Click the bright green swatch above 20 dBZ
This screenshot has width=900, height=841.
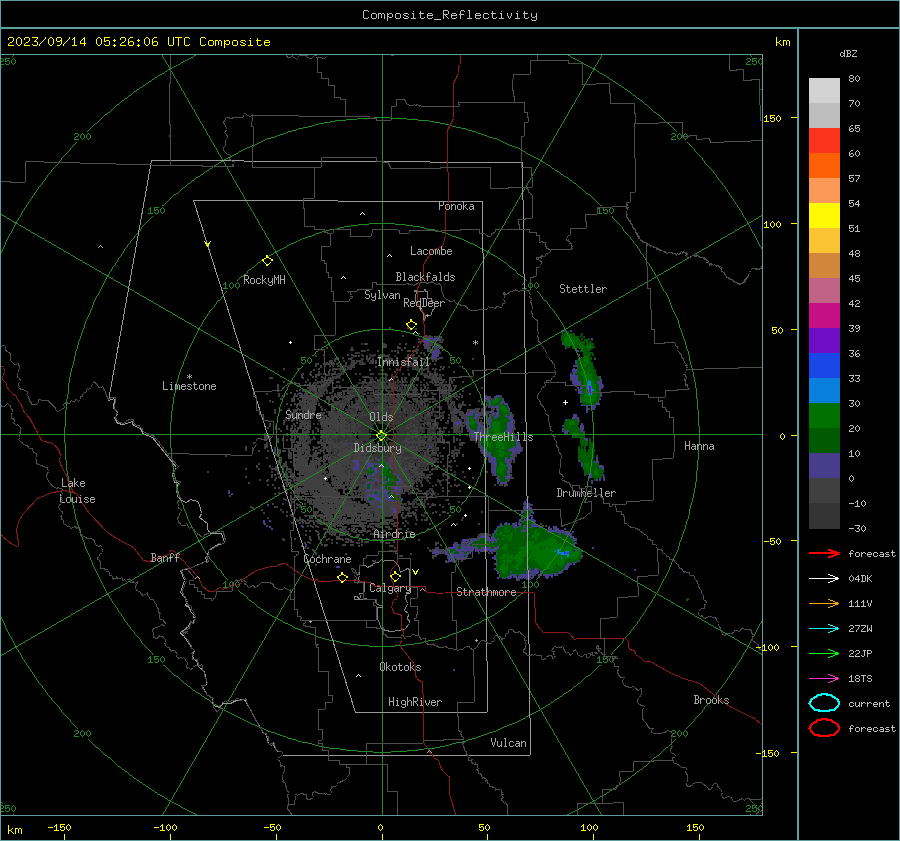[824, 416]
